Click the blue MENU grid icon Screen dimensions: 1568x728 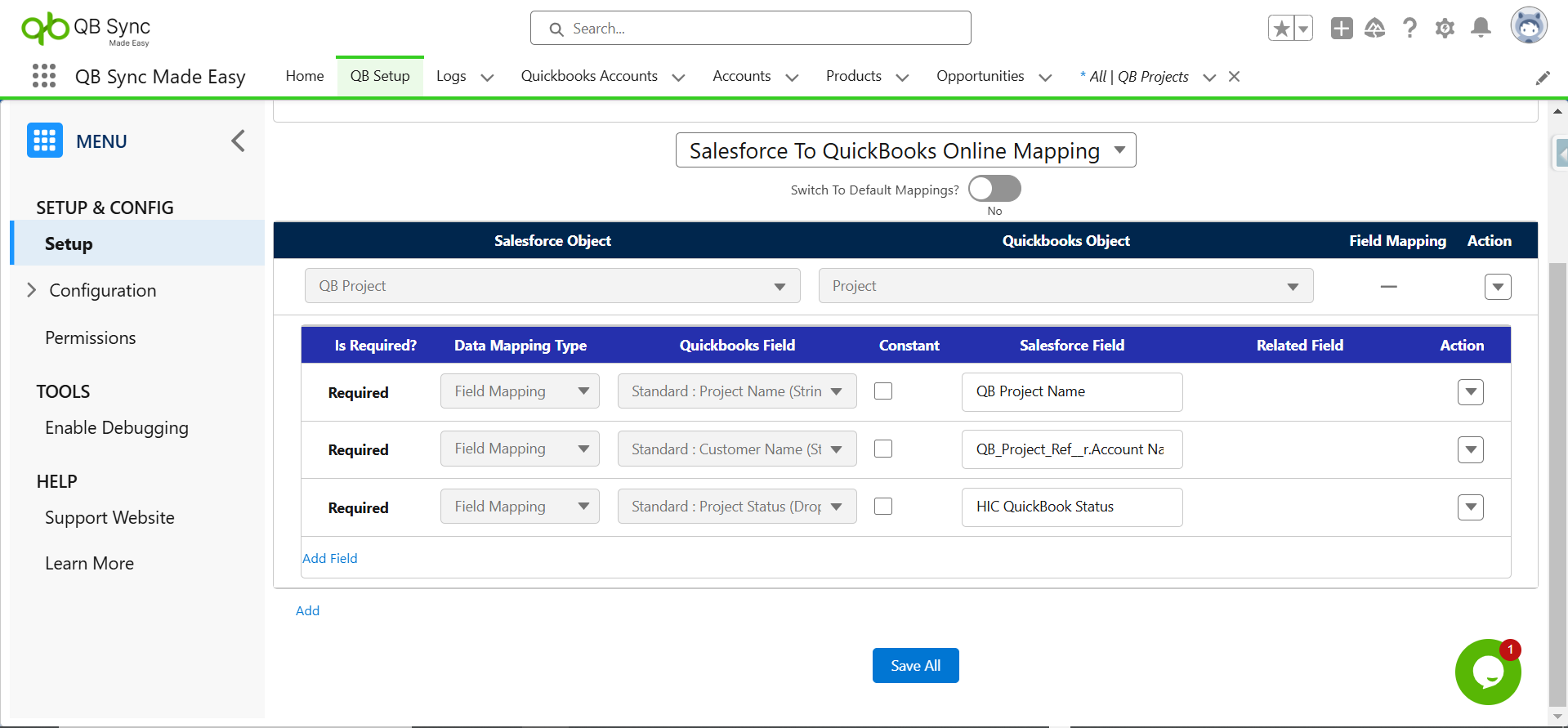[x=45, y=141]
